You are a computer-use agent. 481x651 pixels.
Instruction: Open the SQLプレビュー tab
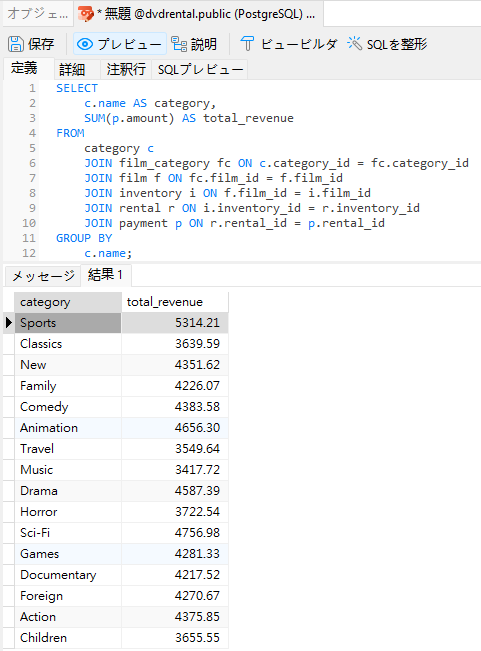200,69
